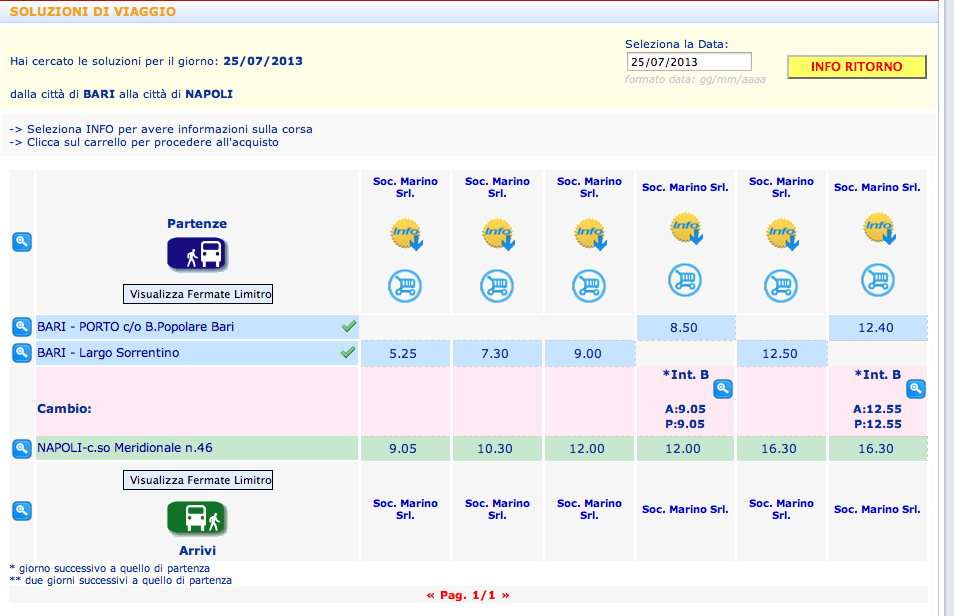Zoom the Int. B change at 12.55
This screenshot has height=616, width=954.
point(916,388)
